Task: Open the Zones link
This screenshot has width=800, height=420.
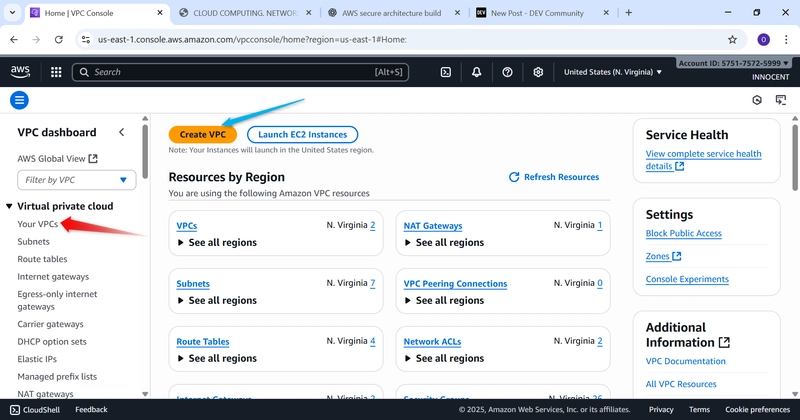Action: coord(663,256)
